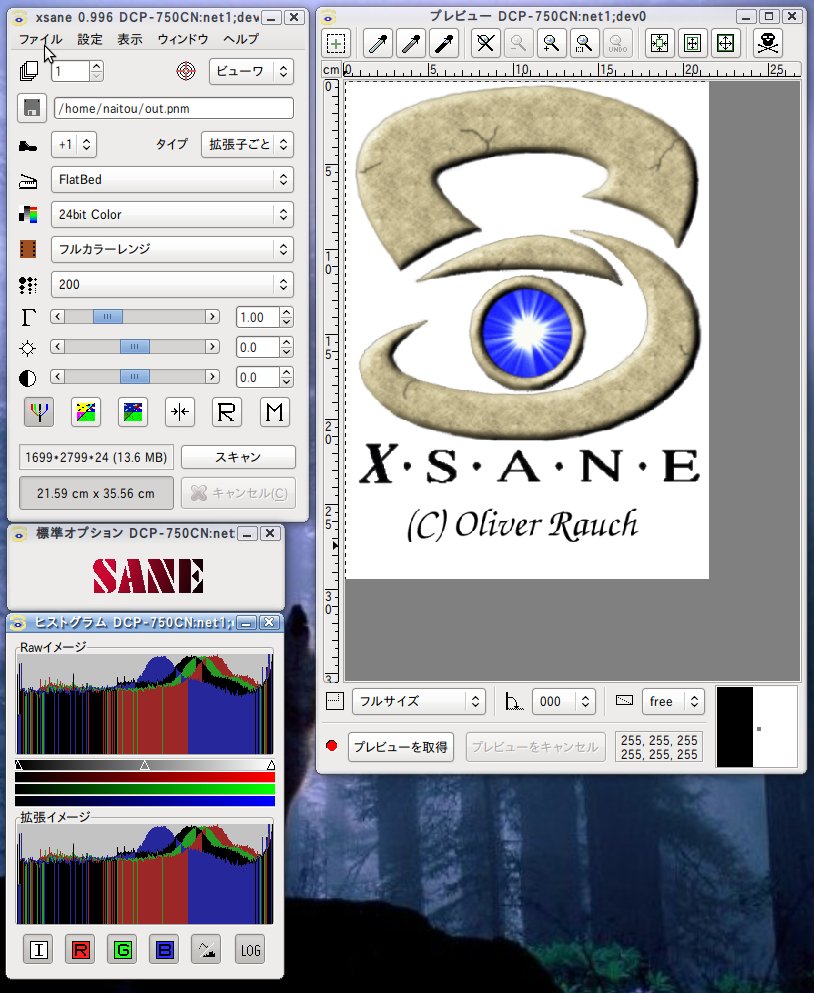Open the 表示 menu
Screen dimensions: 814x993
[x=130, y=39]
